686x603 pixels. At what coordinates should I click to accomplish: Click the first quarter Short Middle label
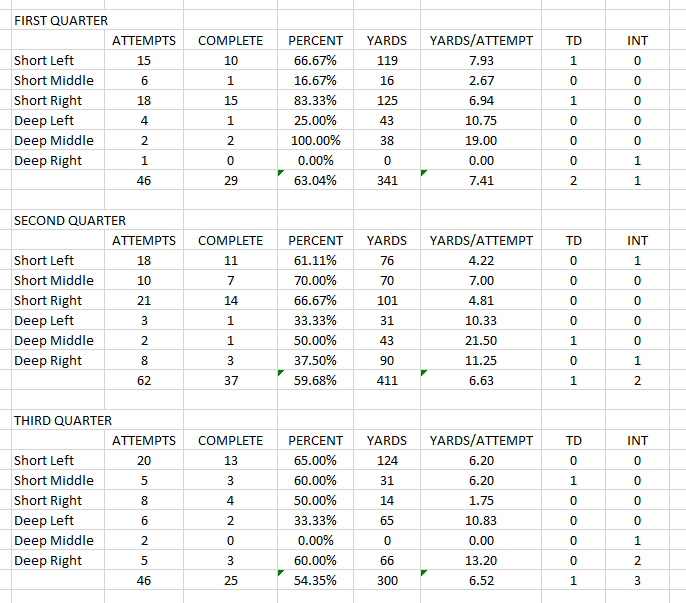click(54, 81)
